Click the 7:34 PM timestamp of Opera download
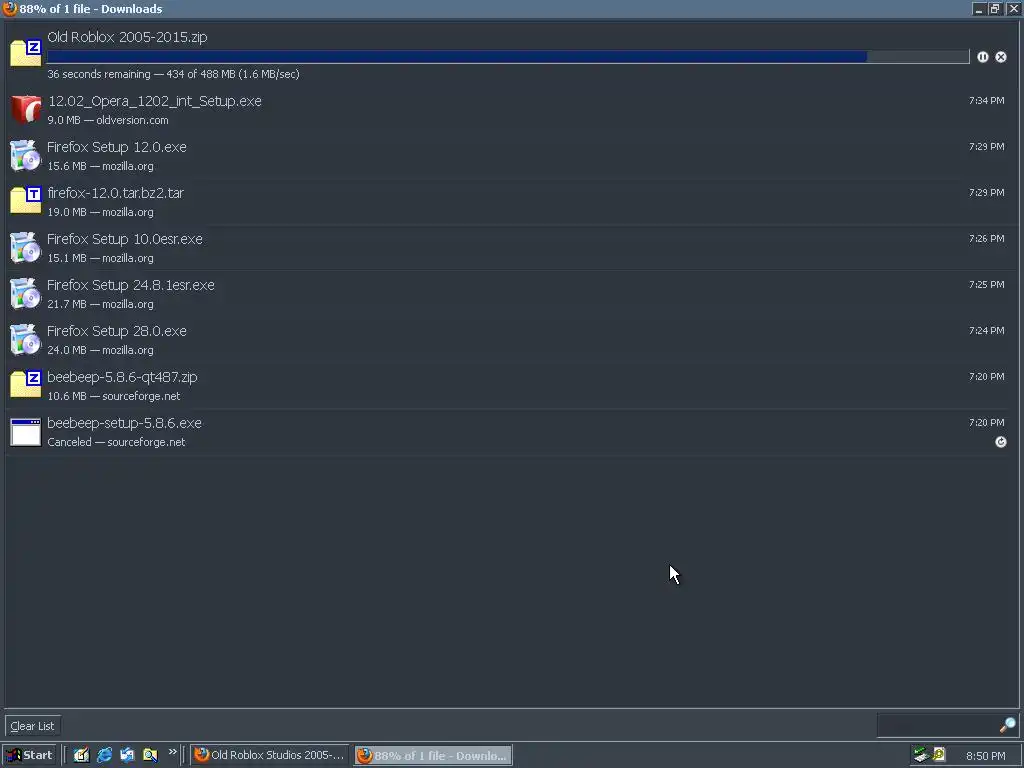 click(x=987, y=101)
